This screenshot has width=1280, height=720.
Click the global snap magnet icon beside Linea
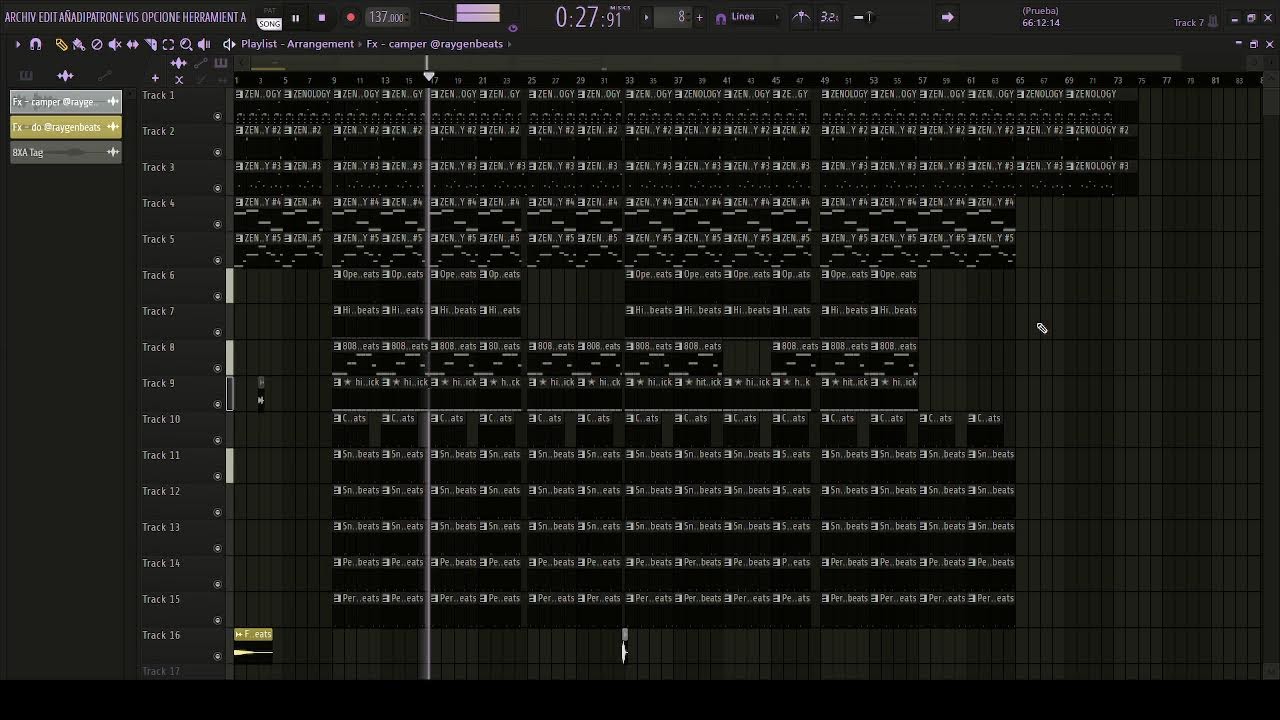[720, 17]
